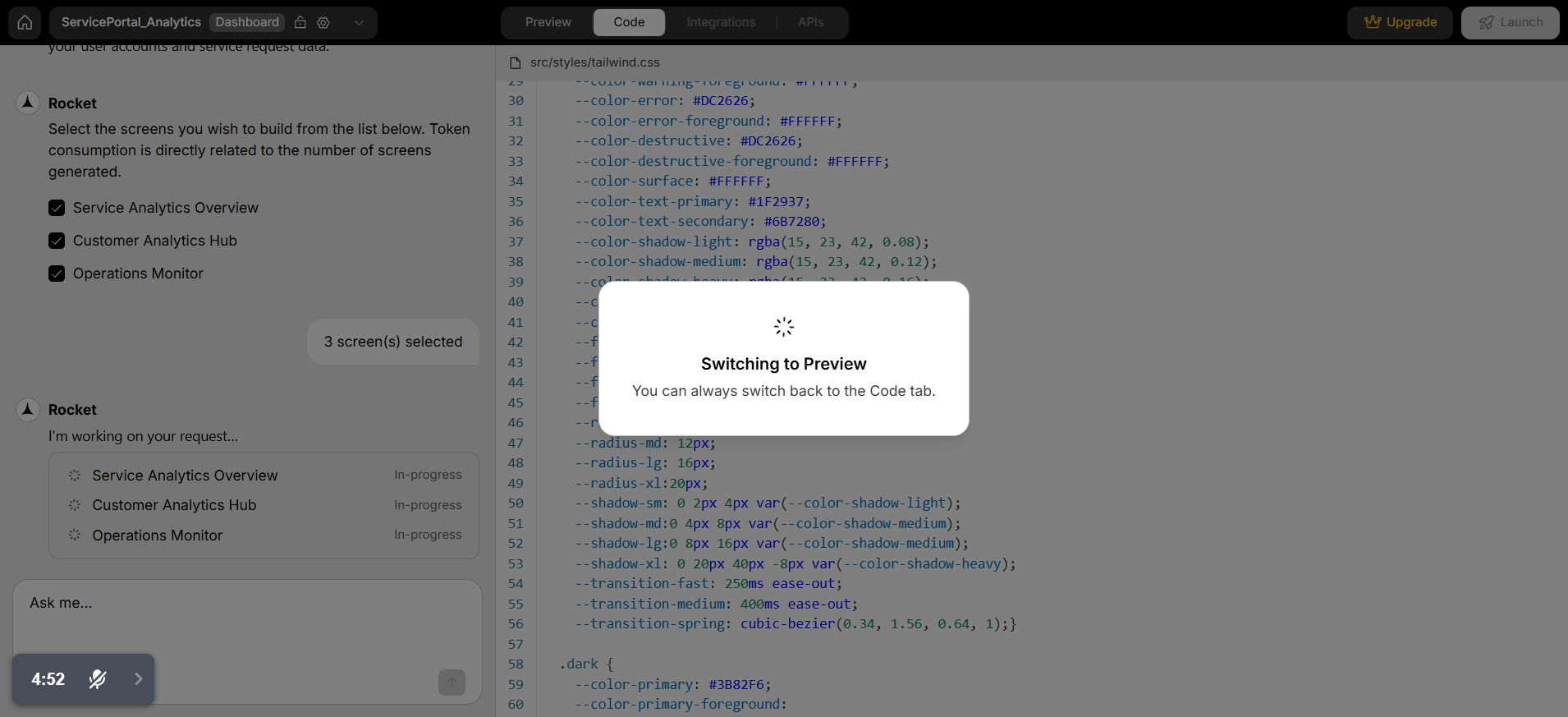Click the Launch button
Image resolution: width=1568 pixels, height=717 pixels.
pos(1510,22)
